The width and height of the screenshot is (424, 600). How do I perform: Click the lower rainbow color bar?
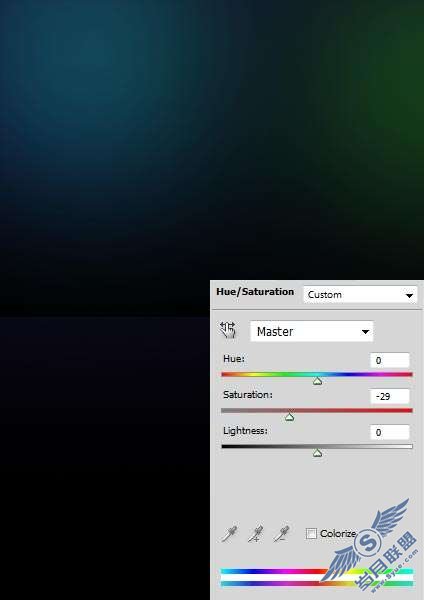coord(317,584)
